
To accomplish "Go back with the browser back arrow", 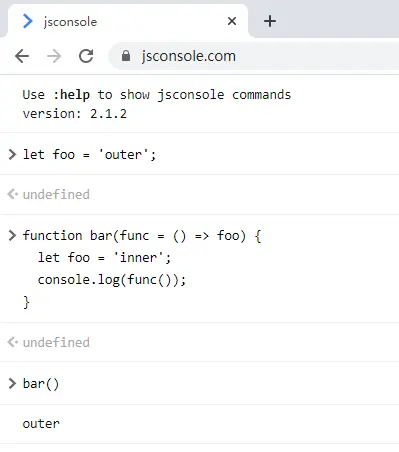I will [x=22, y=56].
